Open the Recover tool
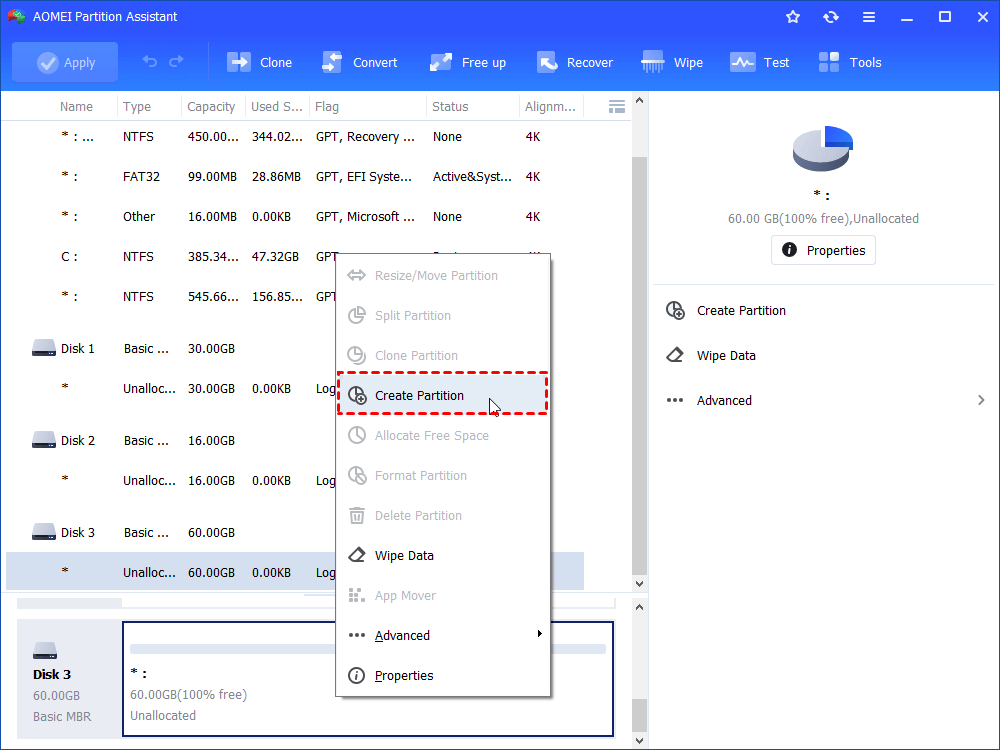This screenshot has width=1000, height=750. (575, 61)
